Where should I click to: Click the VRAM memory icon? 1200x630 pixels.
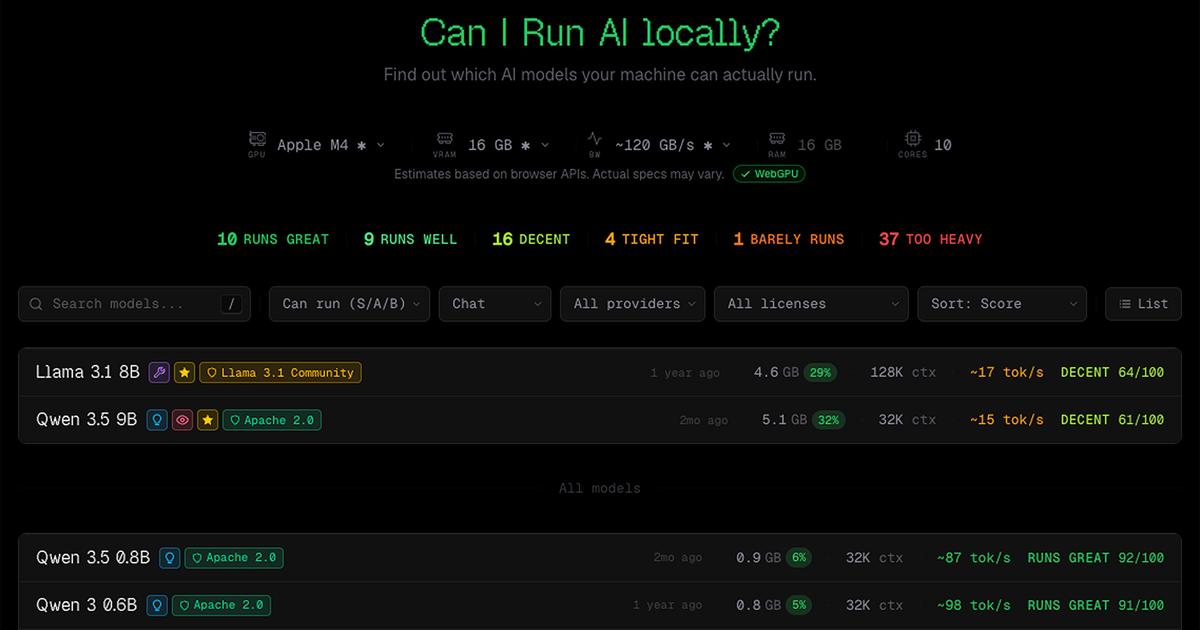coord(445,139)
